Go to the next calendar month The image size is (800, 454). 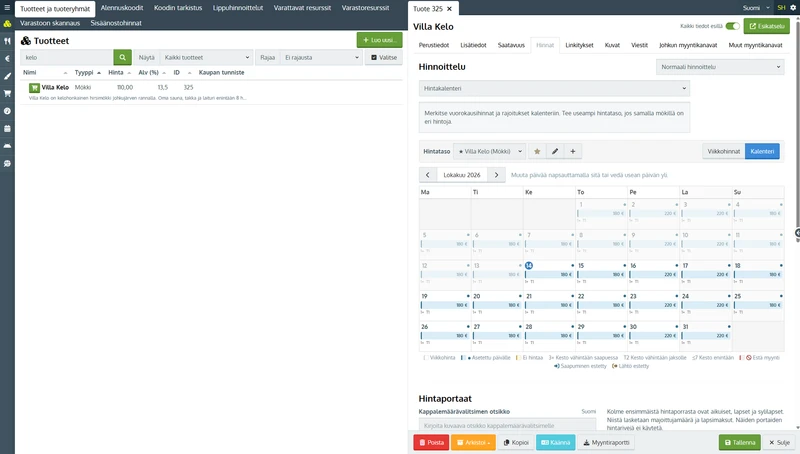click(496, 175)
